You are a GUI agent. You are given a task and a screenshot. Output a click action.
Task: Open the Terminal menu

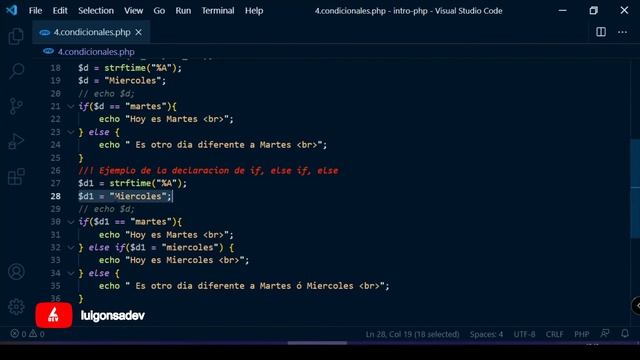pos(218,11)
